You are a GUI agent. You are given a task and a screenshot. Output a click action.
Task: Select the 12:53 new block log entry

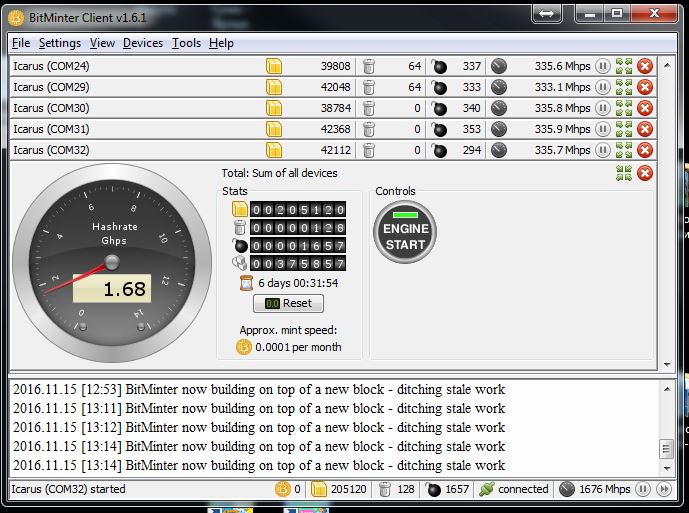[x=259, y=389]
